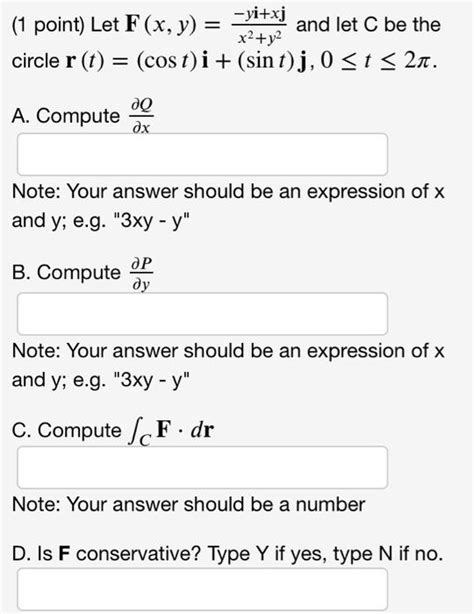Click the '(1 point)' label
This screenshot has height=614, width=474.
(49, 25)
